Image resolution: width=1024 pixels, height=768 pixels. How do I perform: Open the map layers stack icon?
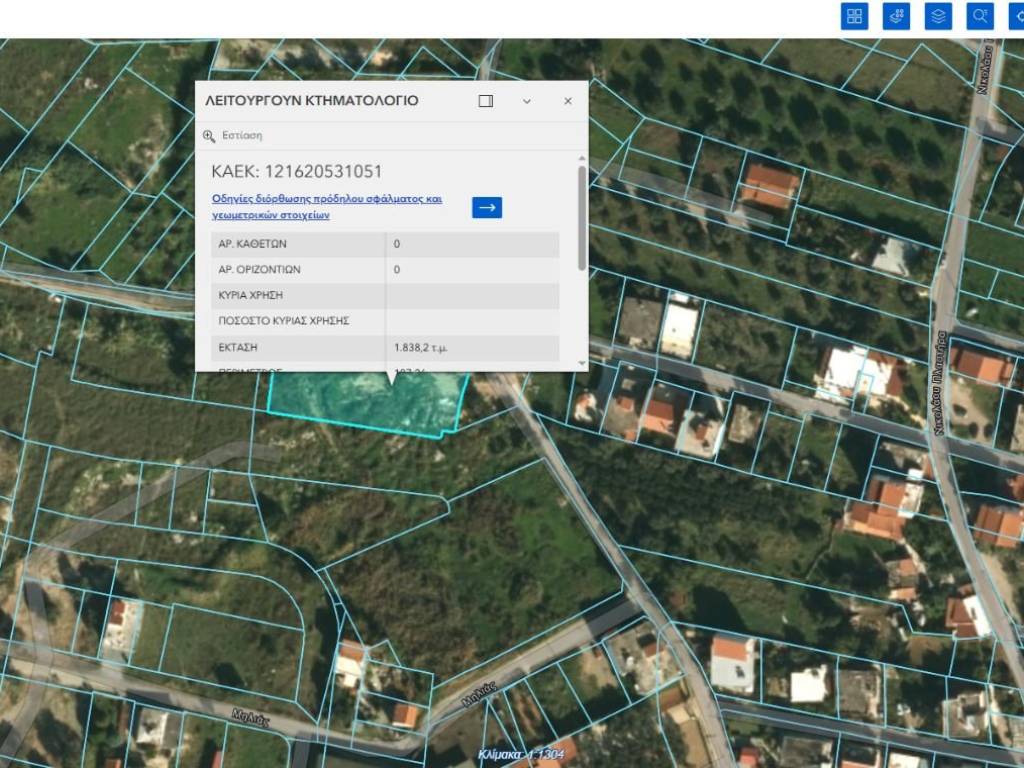[x=938, y=16]
